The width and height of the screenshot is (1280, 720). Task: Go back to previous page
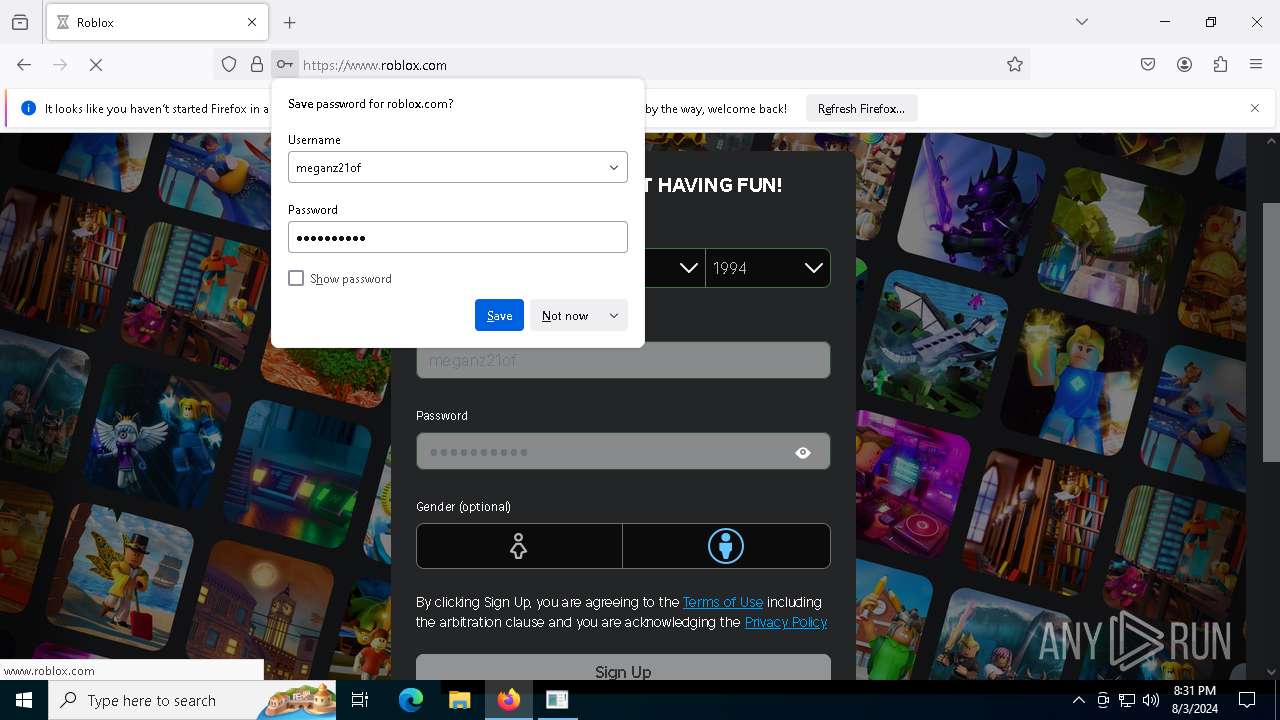[x=24, y=65]
